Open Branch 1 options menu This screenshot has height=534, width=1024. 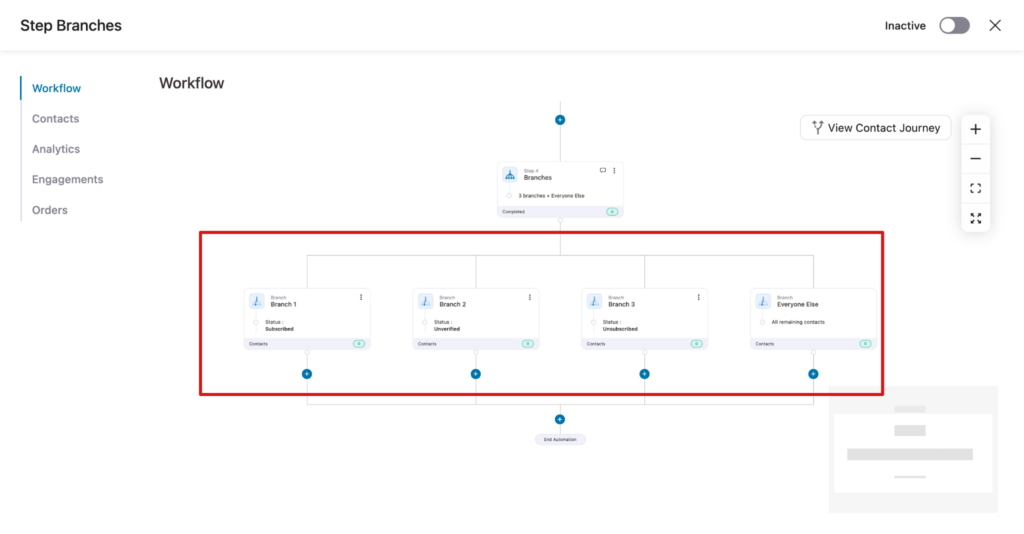[361, 297]
